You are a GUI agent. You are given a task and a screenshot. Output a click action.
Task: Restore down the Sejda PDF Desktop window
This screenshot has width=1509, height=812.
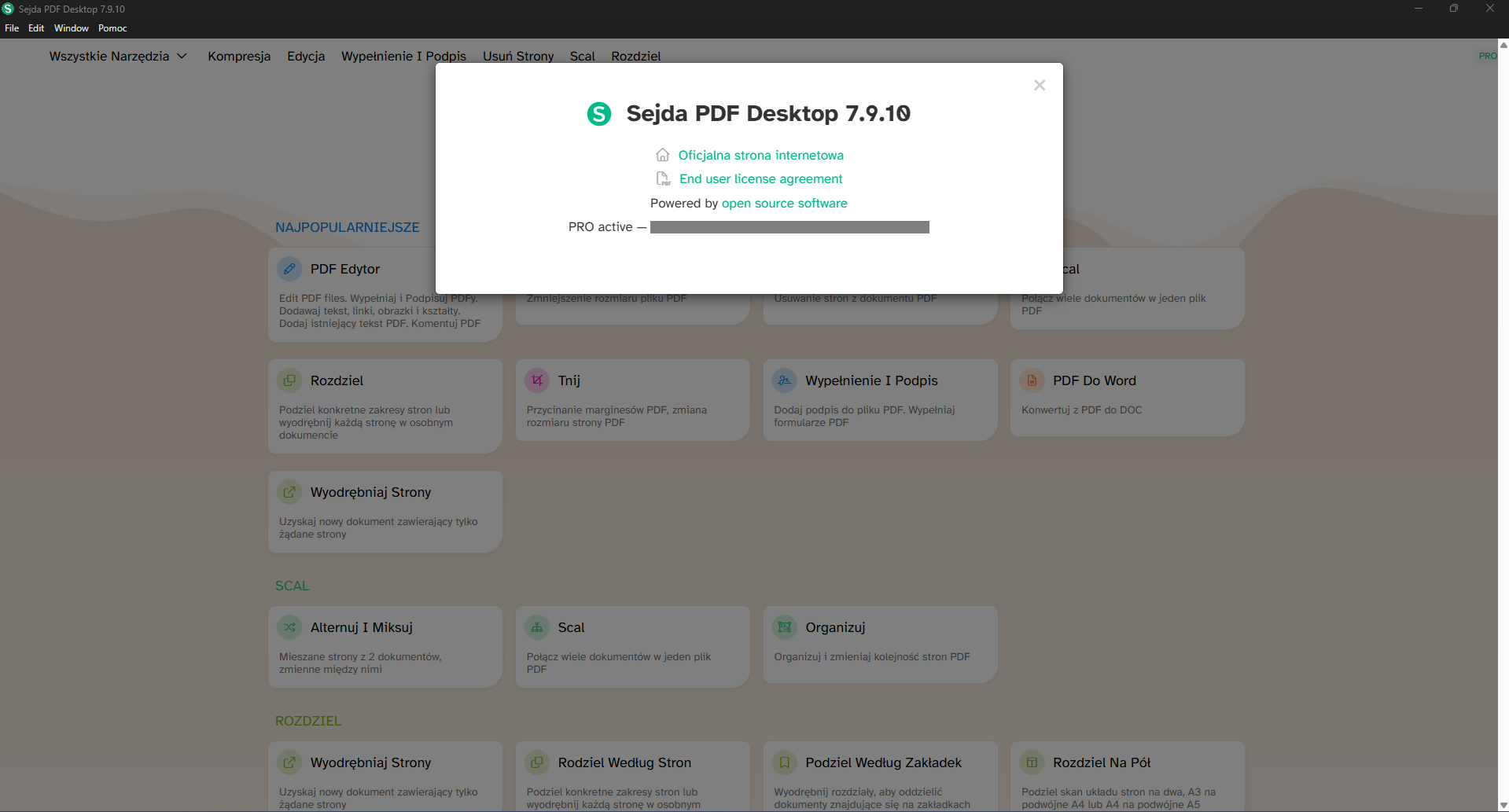pyautogui.click(x=1454, y=9)
